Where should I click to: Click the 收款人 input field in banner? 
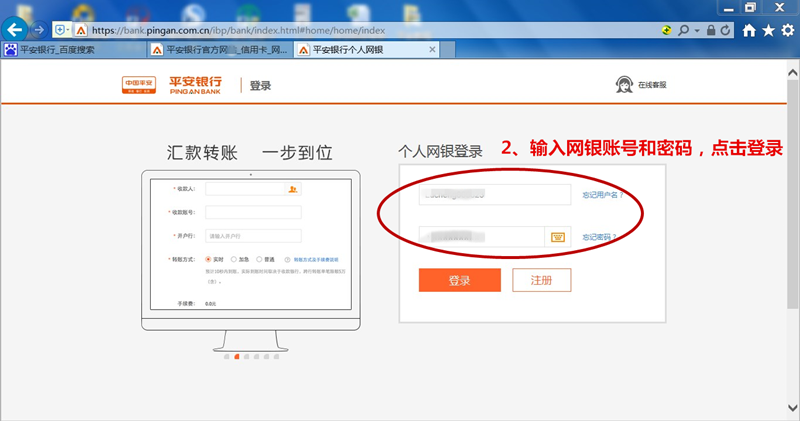point(245,189)
